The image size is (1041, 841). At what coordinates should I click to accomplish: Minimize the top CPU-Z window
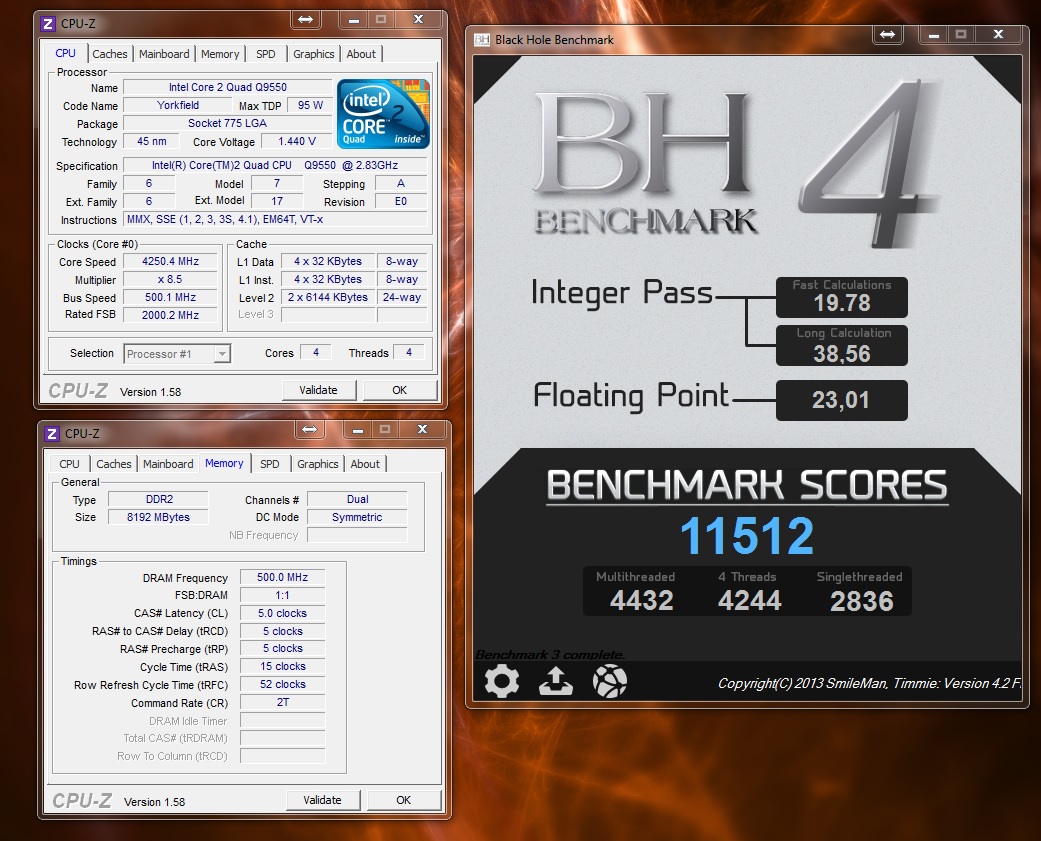[354, 20]
